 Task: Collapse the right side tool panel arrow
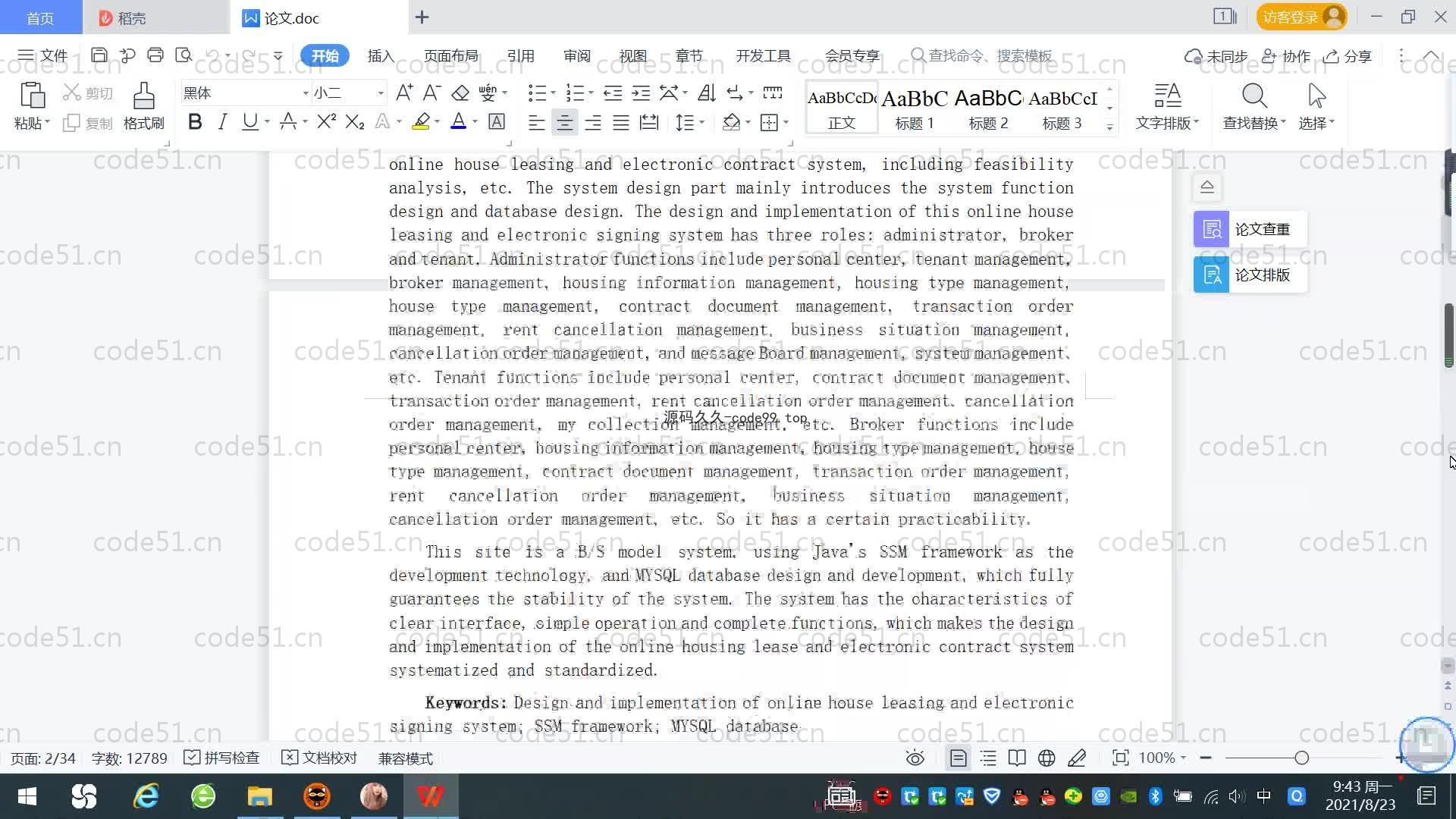tap(1207, 187)
